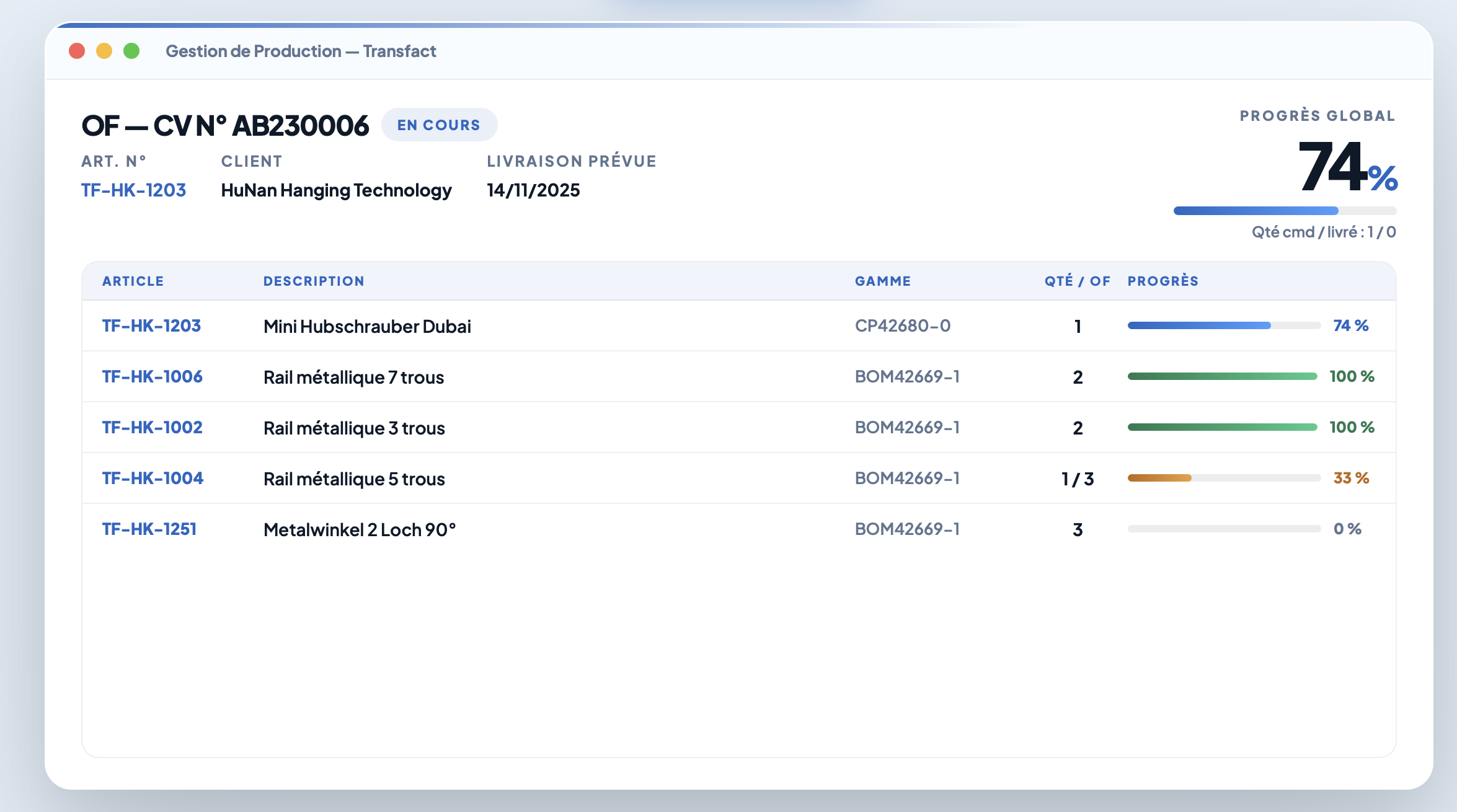Screen dimensions: 1457x812
Task: Click gamme value CP42680-0
Action: pyautogui.click(x=903, y=325)
